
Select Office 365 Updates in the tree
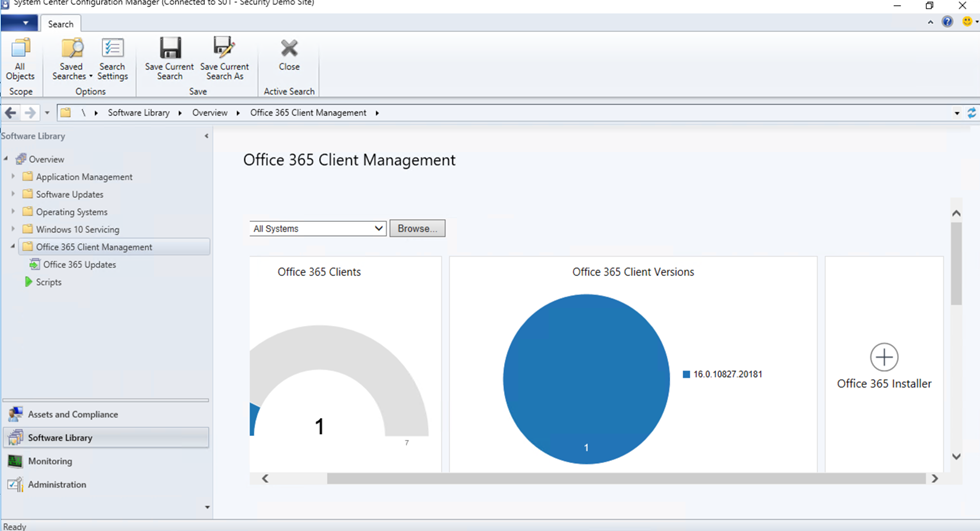tap(79, 265)
